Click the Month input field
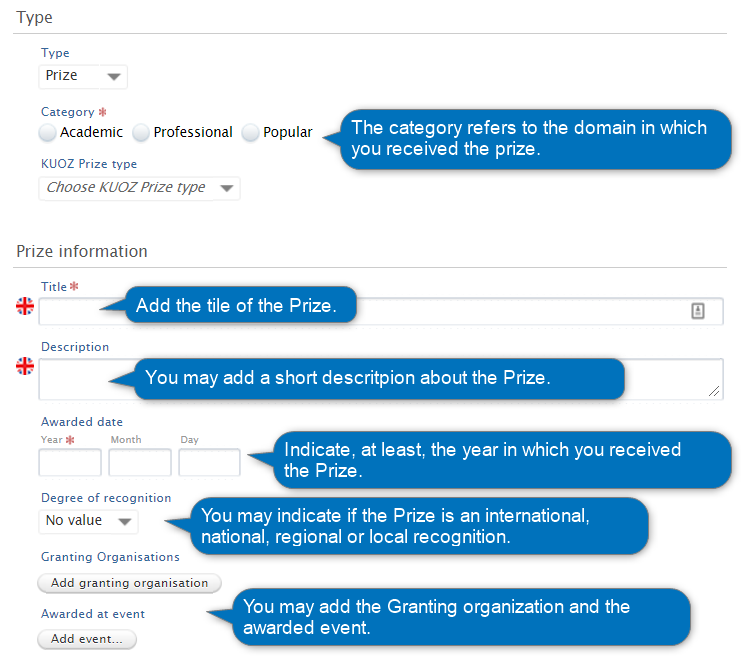Viewport: 745px width, 668px height. 140,462
